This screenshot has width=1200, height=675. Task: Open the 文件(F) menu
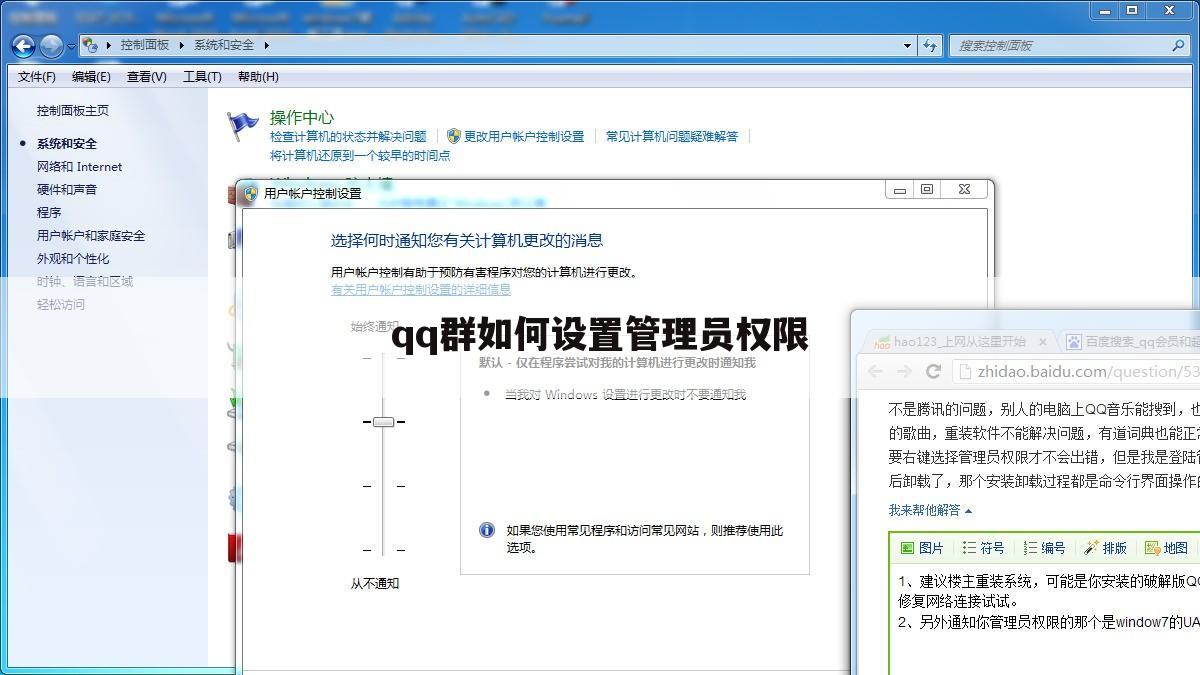37,77
